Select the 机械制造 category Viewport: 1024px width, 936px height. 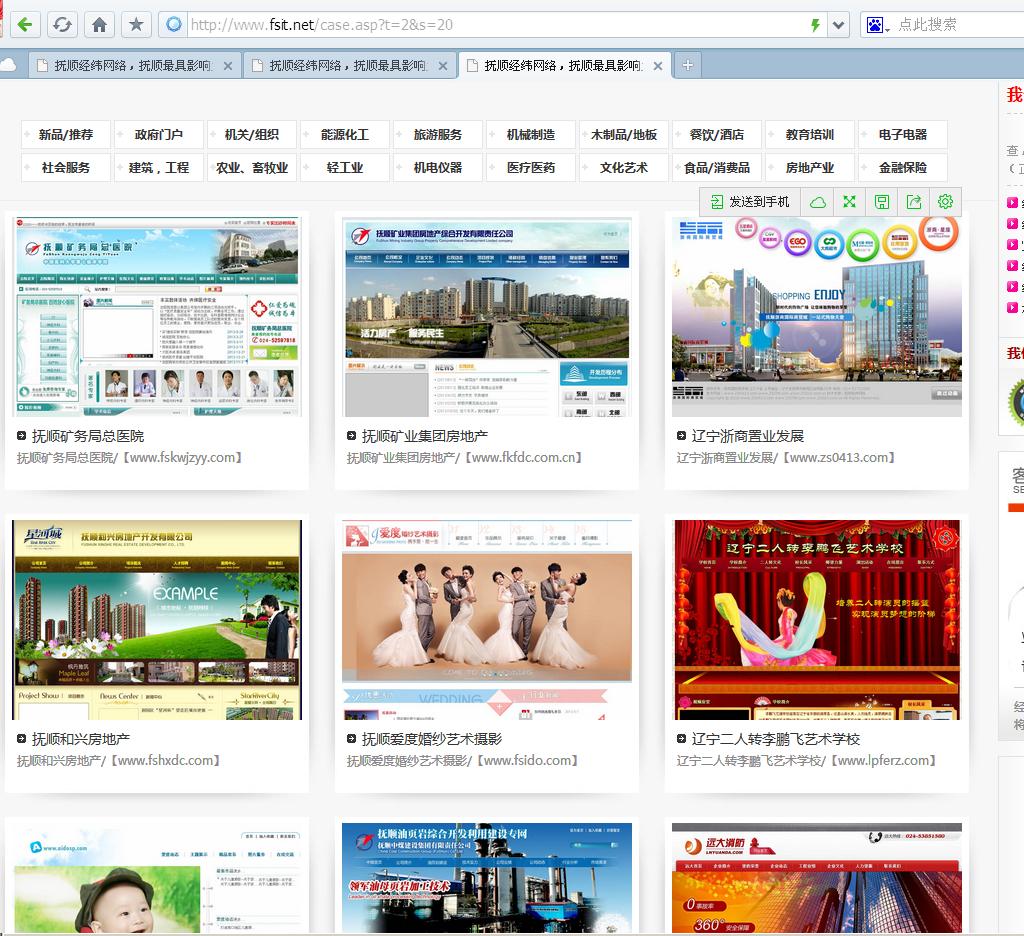(x=531, y=135)
